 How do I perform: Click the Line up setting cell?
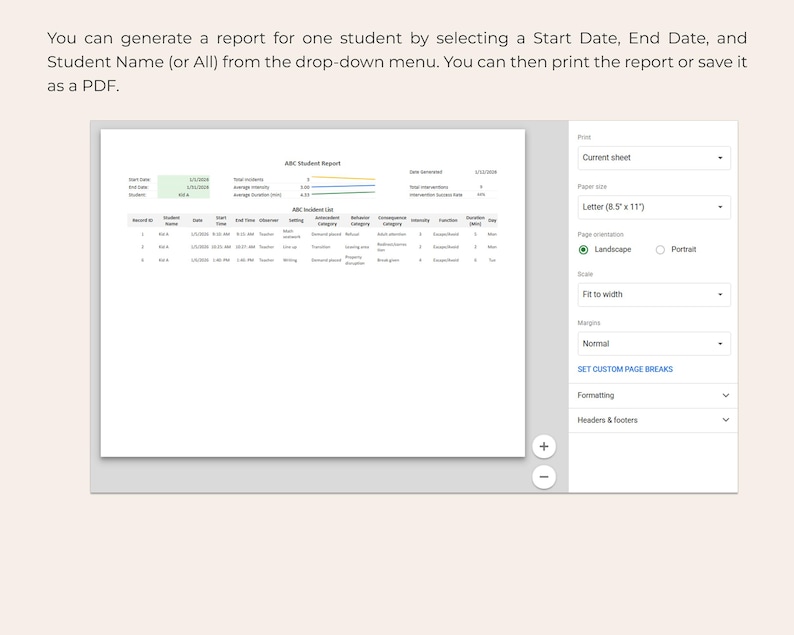coord(290,247)
